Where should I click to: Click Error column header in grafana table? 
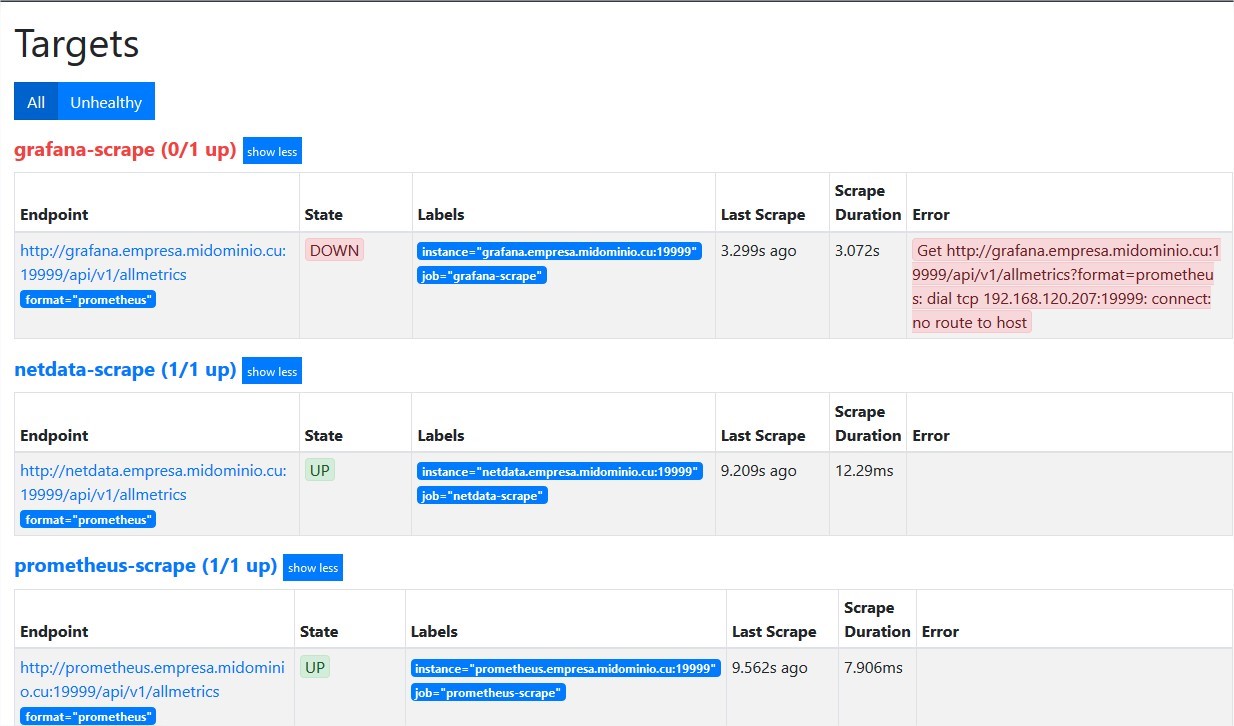coord(931,215)
